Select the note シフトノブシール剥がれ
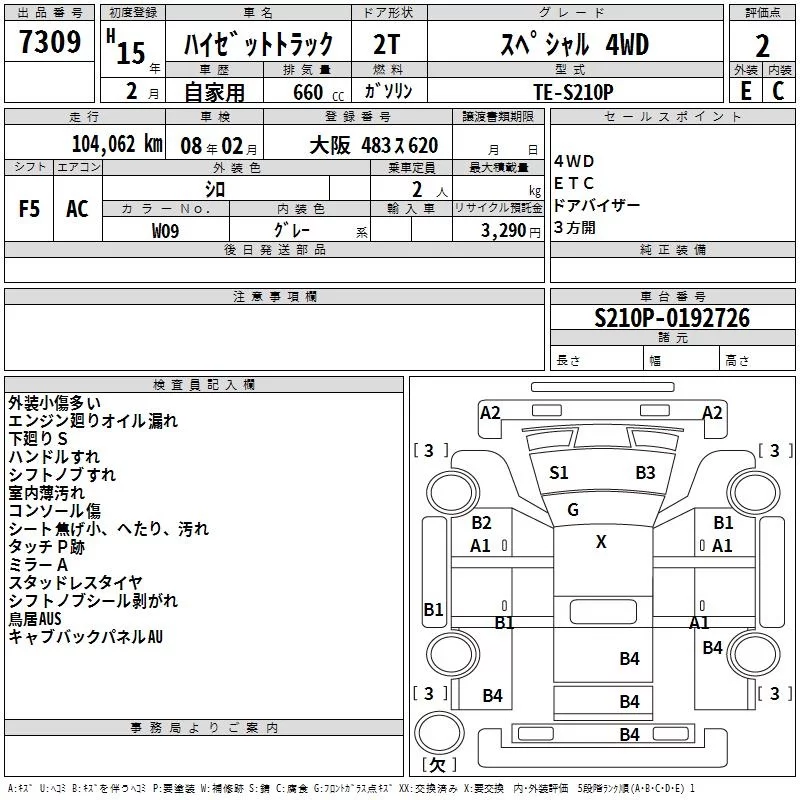 click(x=93, y=601)
